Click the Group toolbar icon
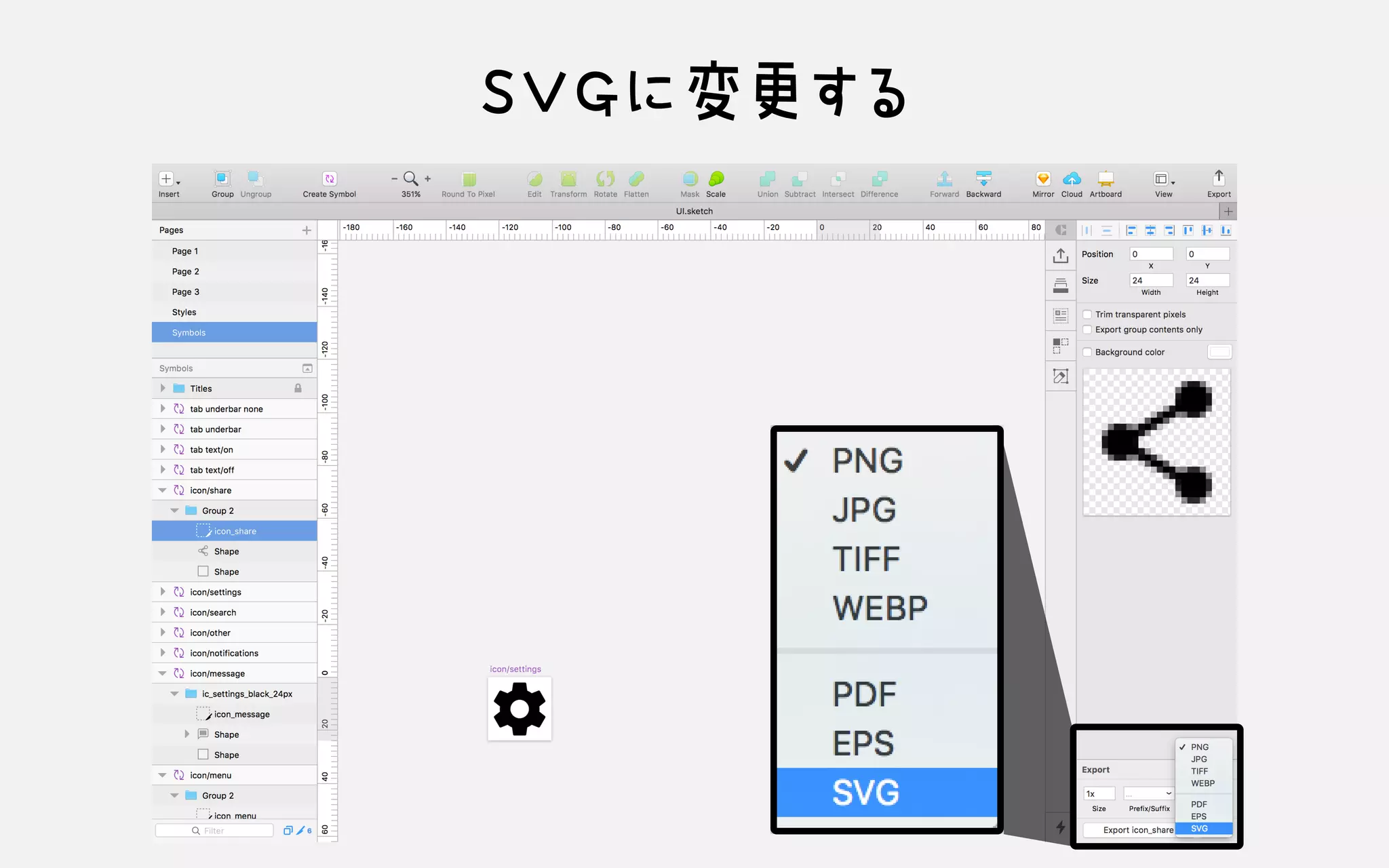 tap(222, 178)
